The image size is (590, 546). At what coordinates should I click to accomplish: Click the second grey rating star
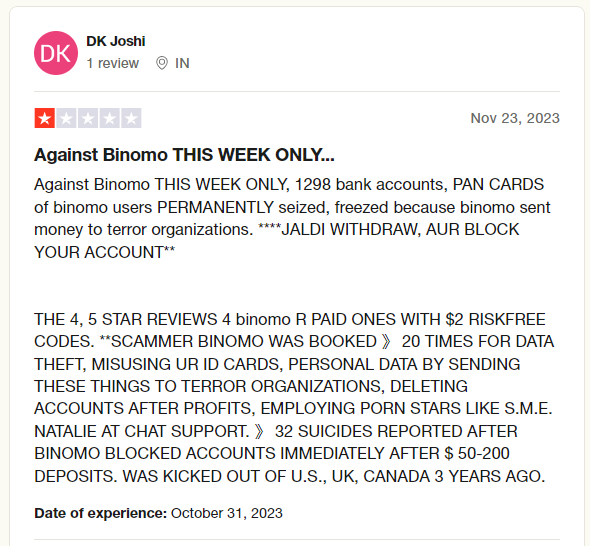(x=66, y=118)
